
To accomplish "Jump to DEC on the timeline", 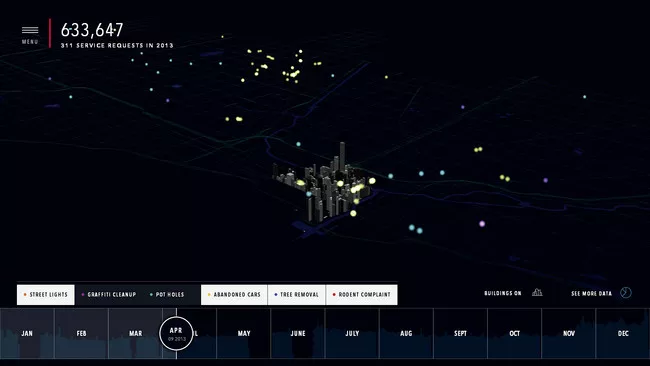I will pyautogui.click(x=623, y=333).
